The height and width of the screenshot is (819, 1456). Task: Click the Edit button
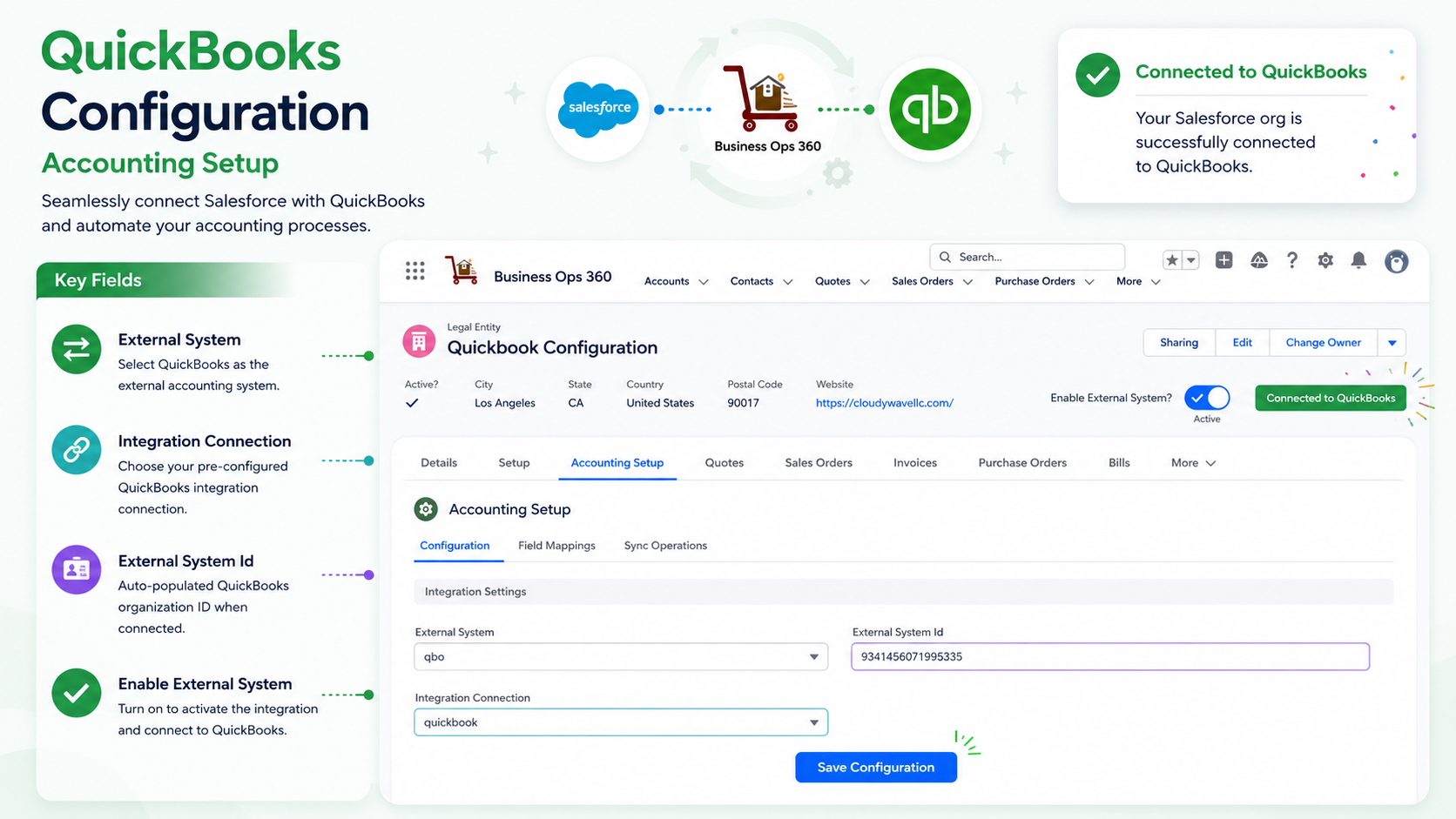(x=1243, y=343)
